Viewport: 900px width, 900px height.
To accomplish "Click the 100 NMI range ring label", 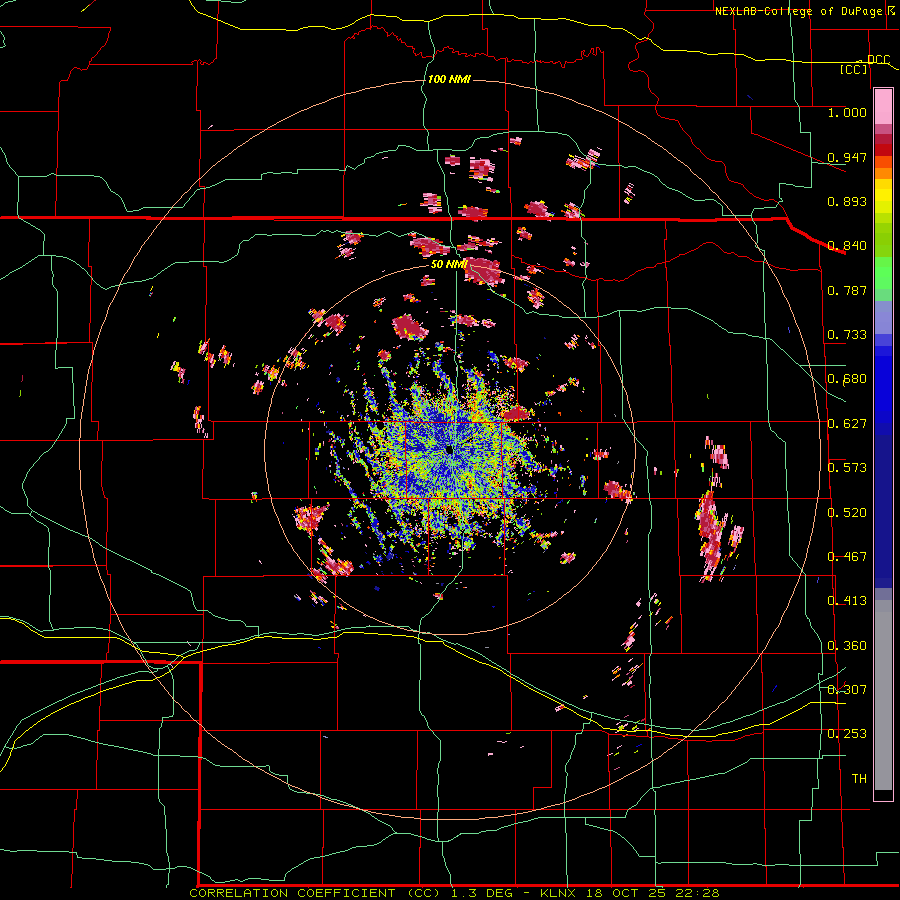I will coord(449,79).
